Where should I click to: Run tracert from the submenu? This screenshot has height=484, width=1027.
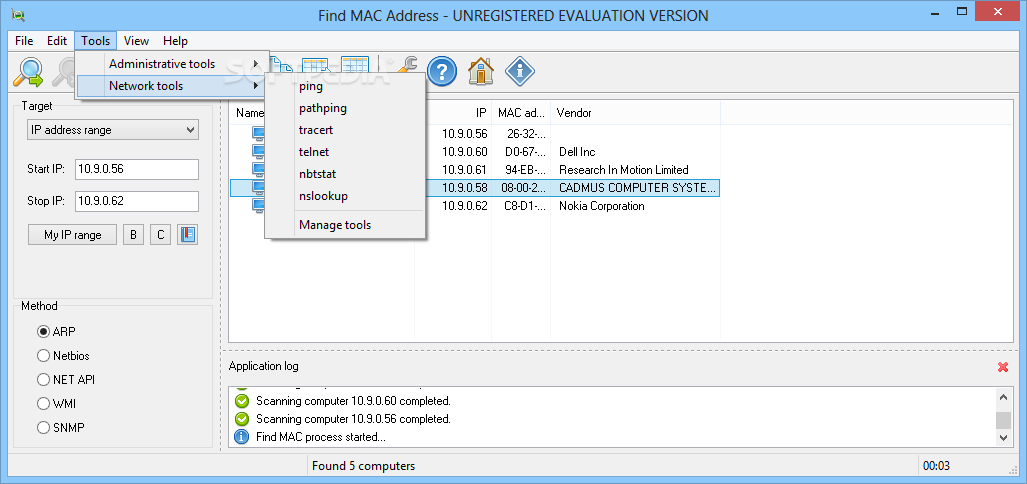click(x=345, y=130)
